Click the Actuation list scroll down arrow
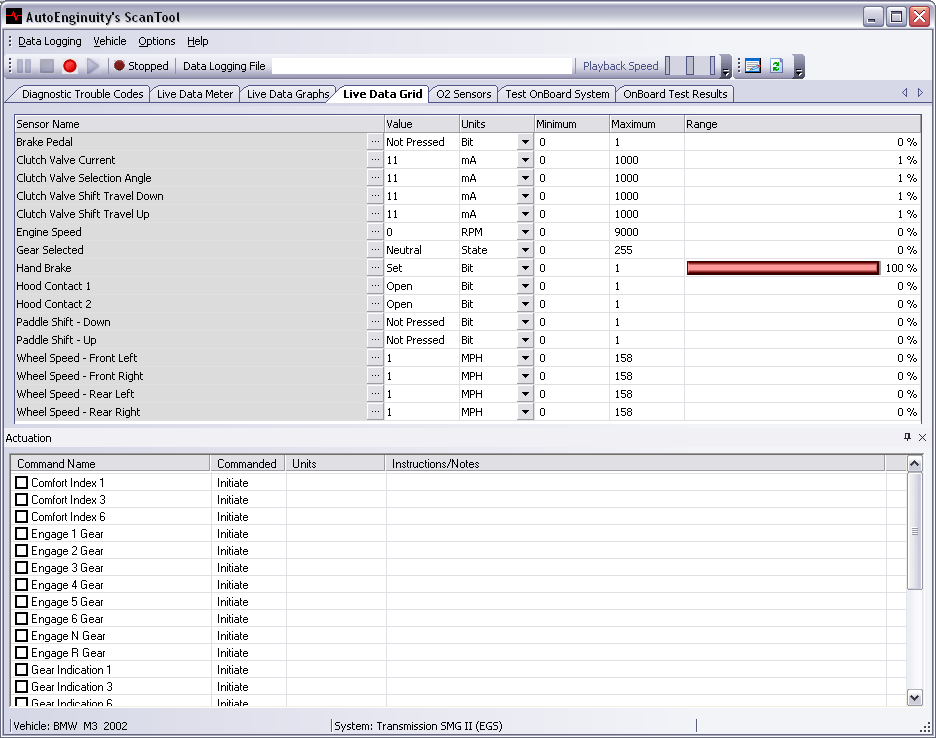The height and width of the screenshot is (738, 936). point(914,697)
